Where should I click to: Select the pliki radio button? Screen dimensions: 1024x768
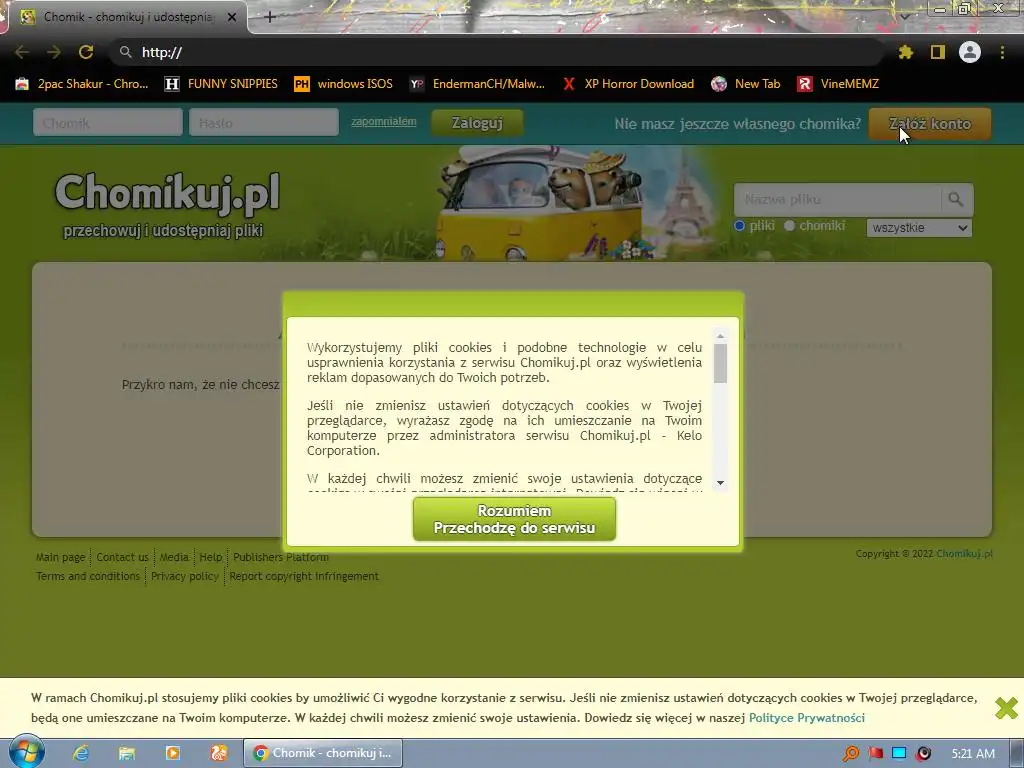coord(739,226)
